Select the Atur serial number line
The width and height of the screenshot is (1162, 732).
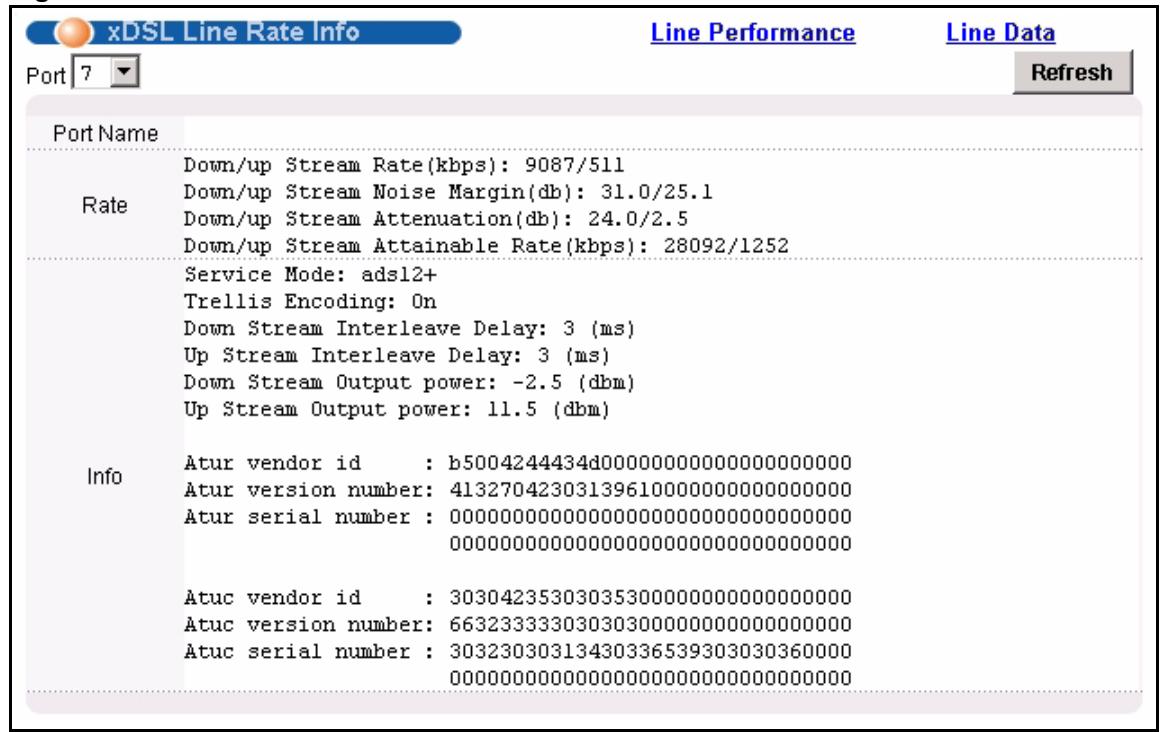pyautogui.click(x=518, y=517)
